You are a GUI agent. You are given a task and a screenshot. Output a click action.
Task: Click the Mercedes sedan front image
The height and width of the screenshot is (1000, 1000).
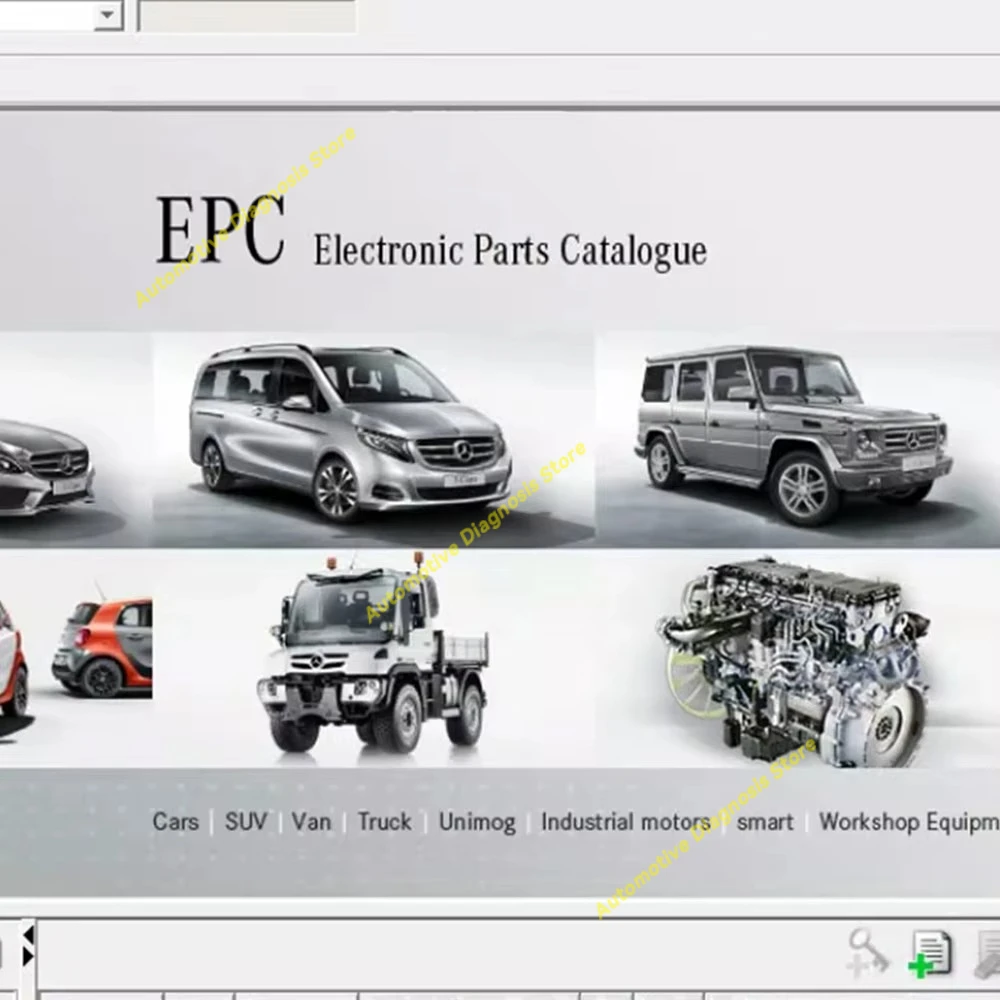click(x=47, y=467)
